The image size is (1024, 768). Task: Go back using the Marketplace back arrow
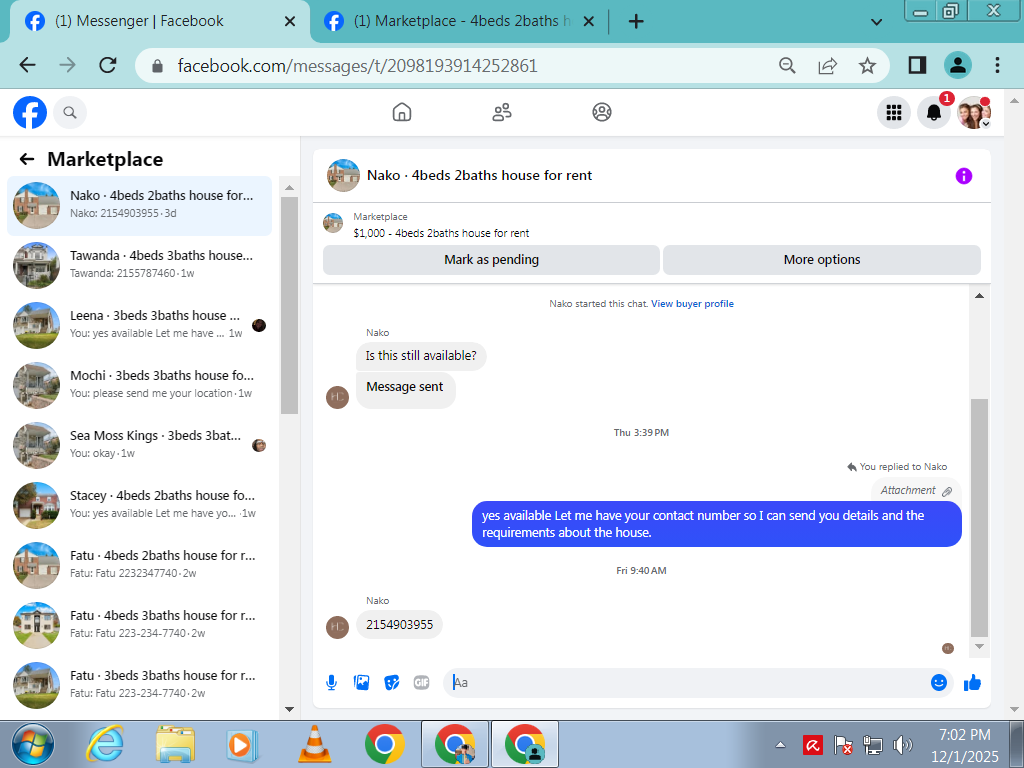27,159
